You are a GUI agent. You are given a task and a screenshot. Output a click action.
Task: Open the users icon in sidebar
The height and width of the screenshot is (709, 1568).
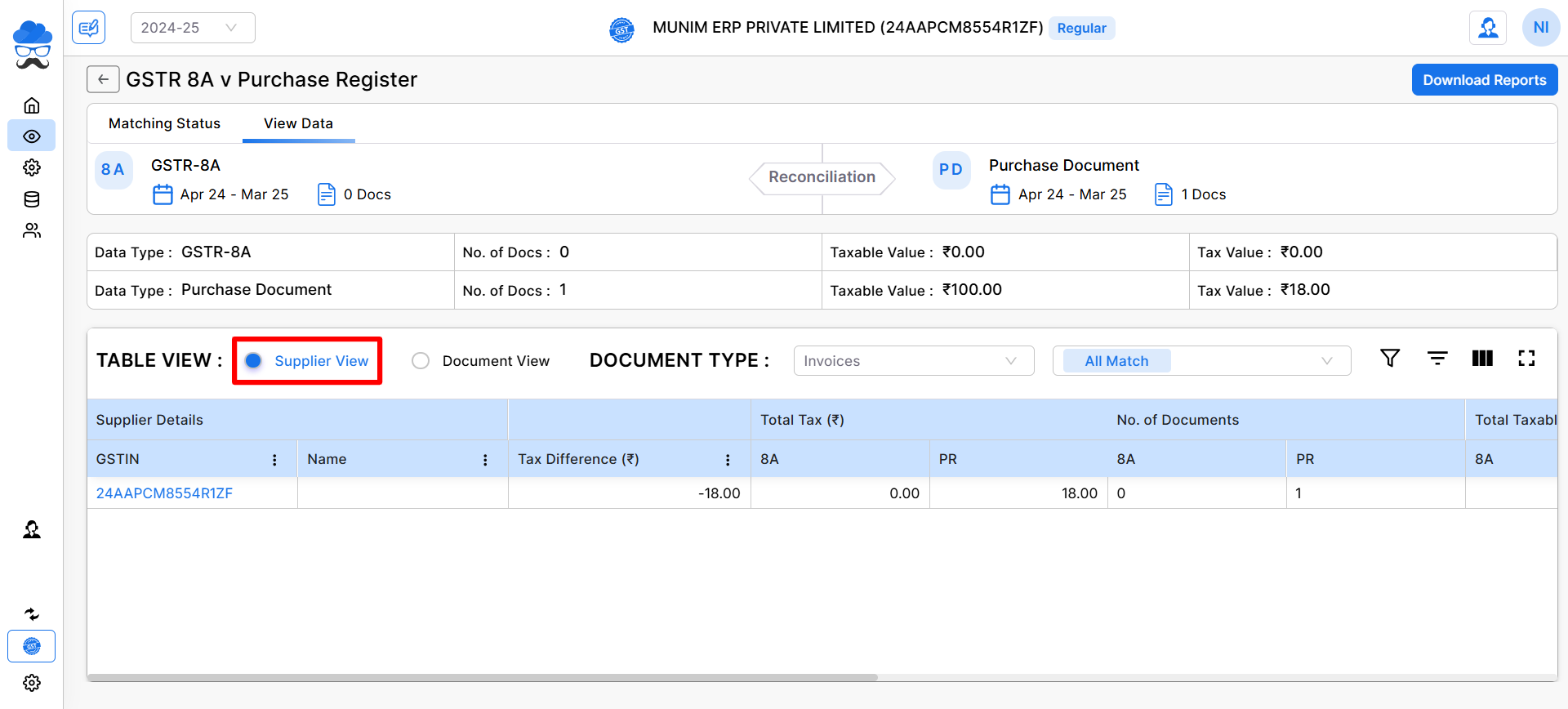point(32,230)
